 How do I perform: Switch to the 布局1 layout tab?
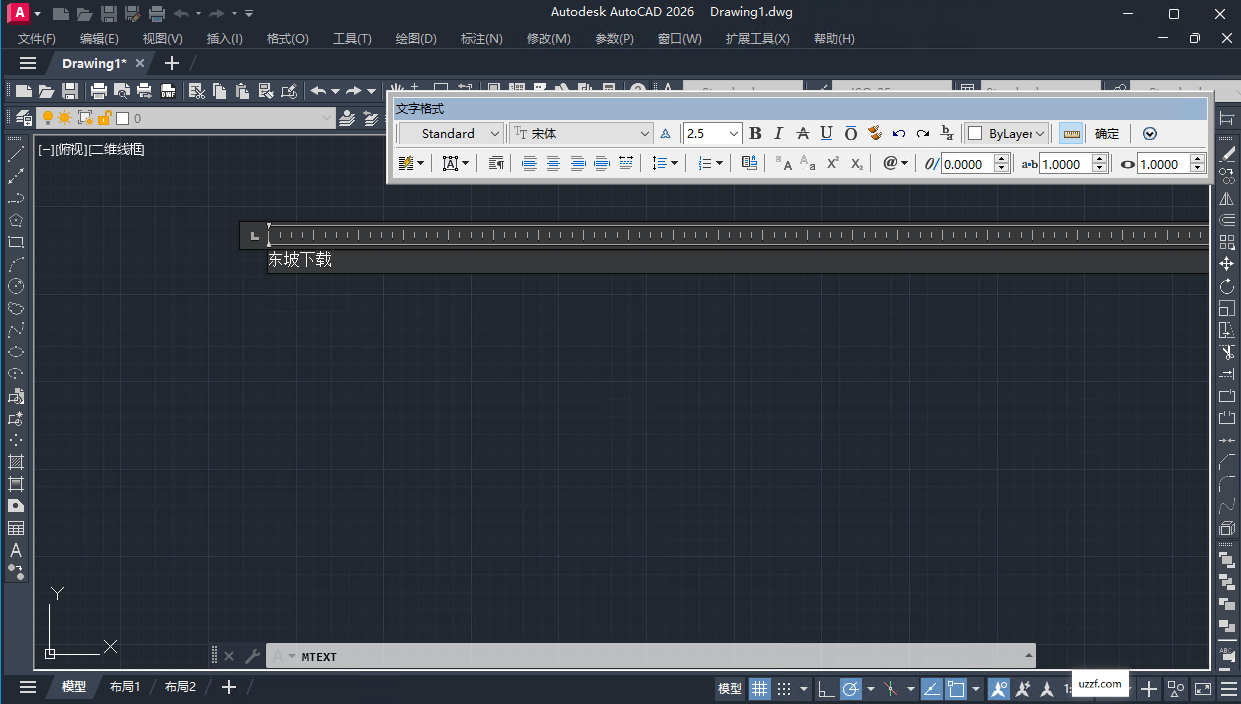click(124, 687)
